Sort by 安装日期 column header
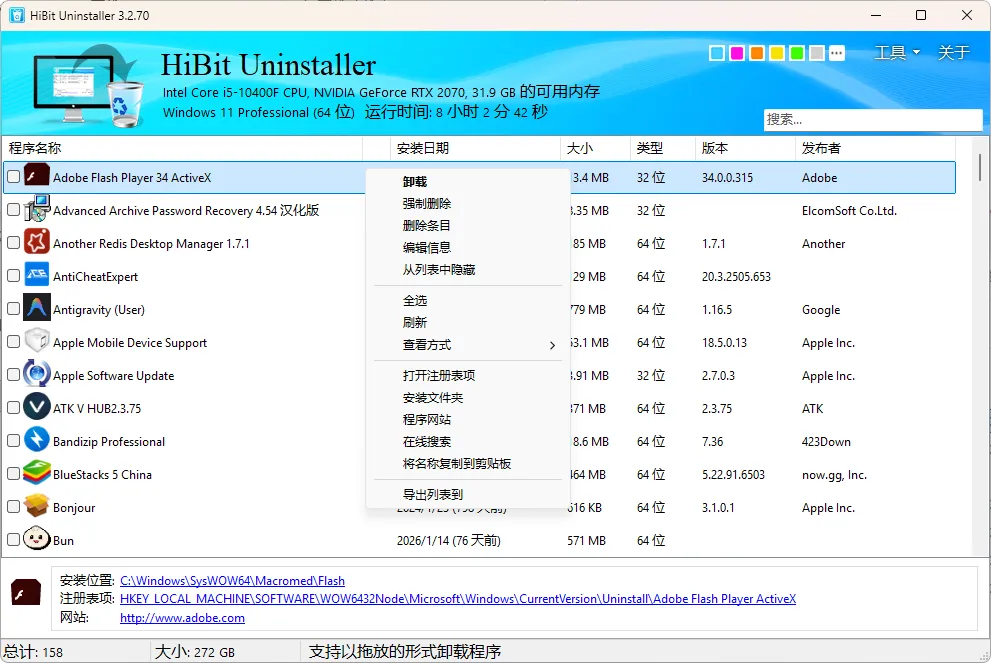The height and width of the screenshot is (663, 991). tap(475, 148)
